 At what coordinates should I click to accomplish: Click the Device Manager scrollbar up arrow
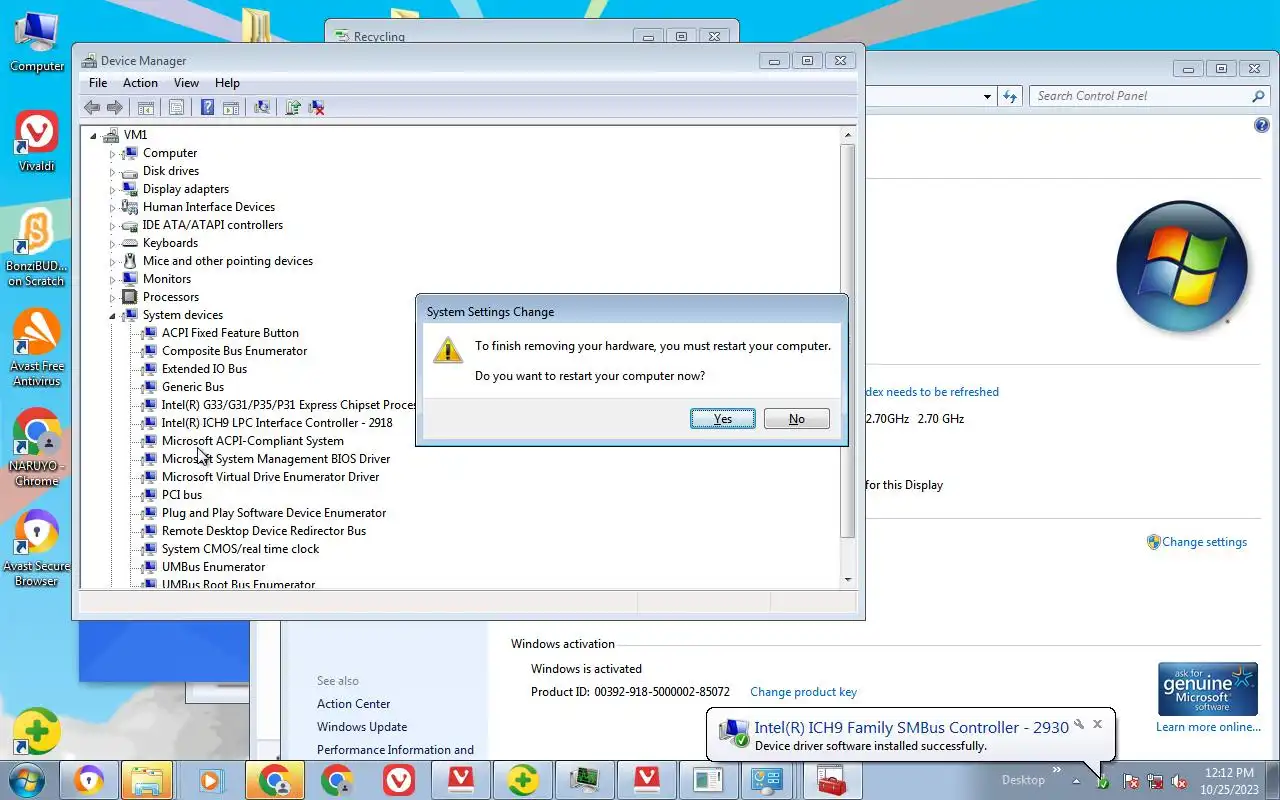[848, 134]
